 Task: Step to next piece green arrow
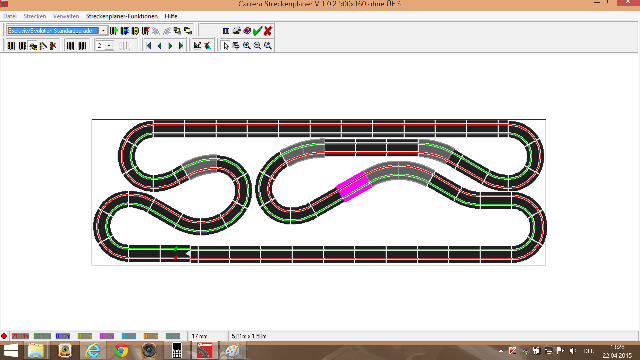(170, 46)
